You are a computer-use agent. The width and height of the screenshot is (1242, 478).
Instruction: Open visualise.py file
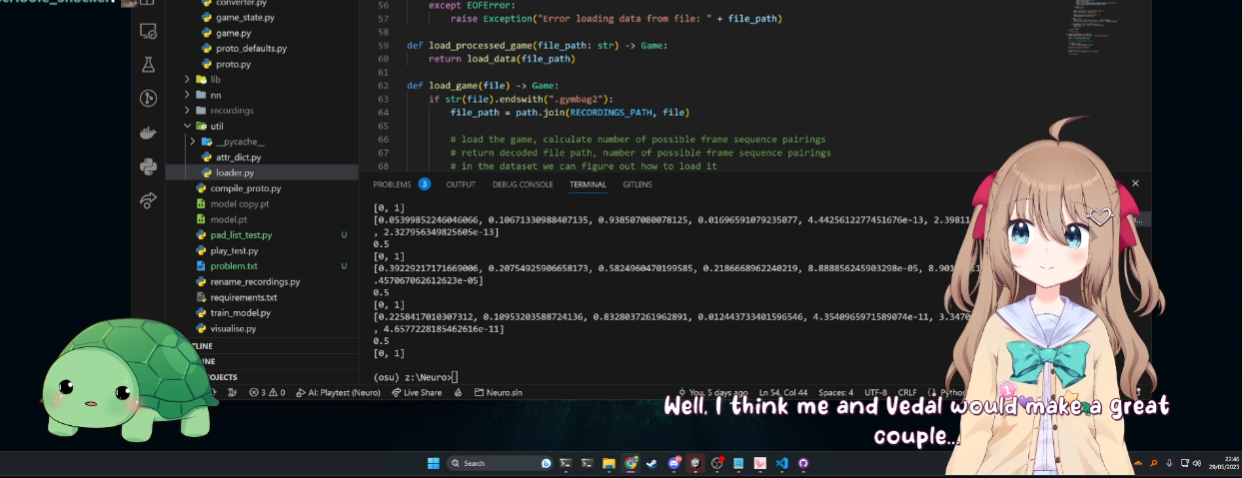pyautogui.click(x=233, y=328)
